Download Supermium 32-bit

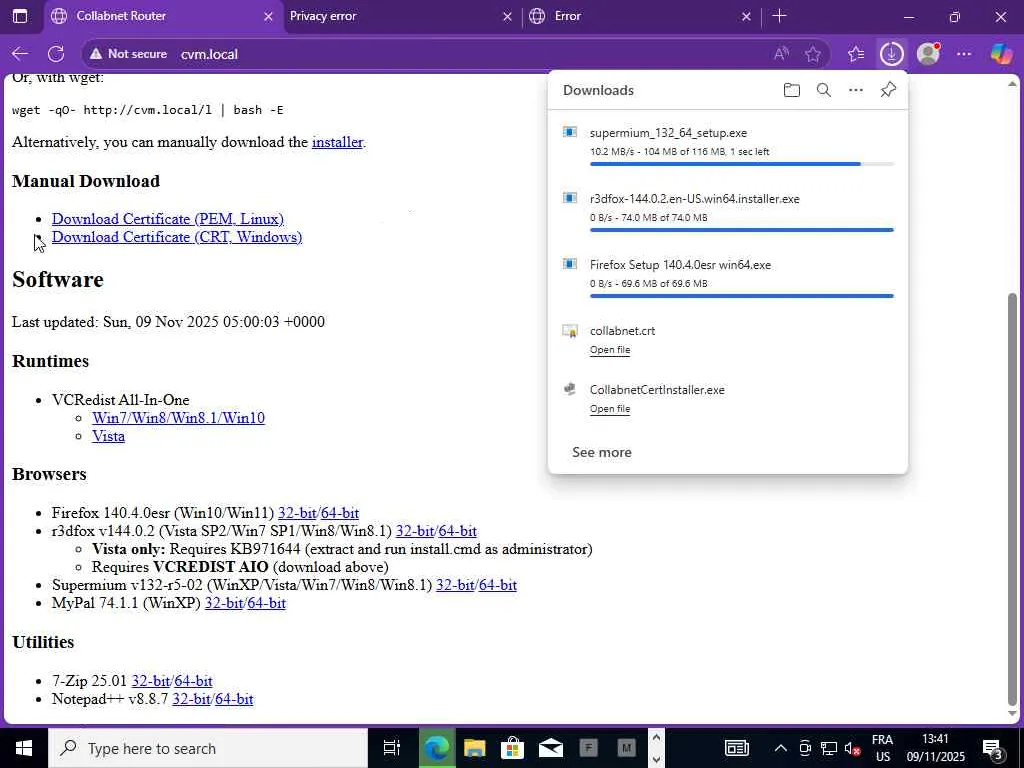[455, 585]
